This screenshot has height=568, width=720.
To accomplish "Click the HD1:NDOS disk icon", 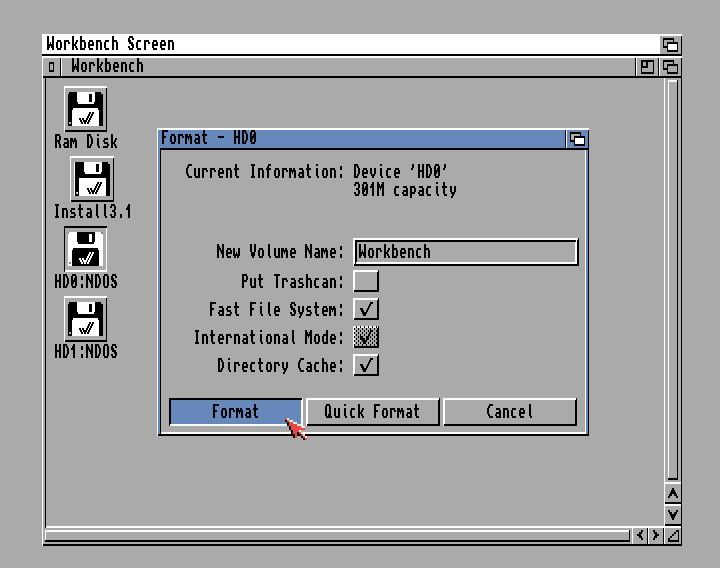I will [x=85, y=320].
